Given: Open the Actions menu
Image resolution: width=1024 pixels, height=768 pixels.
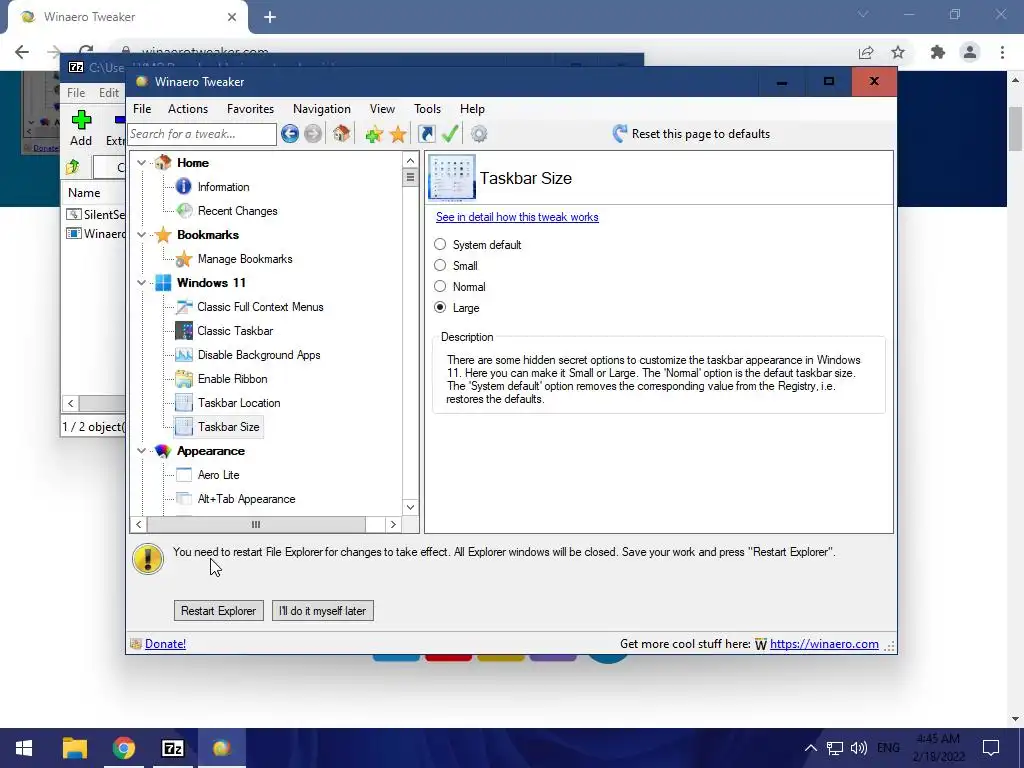Looking at the screenshot, I should coord(188,109).
